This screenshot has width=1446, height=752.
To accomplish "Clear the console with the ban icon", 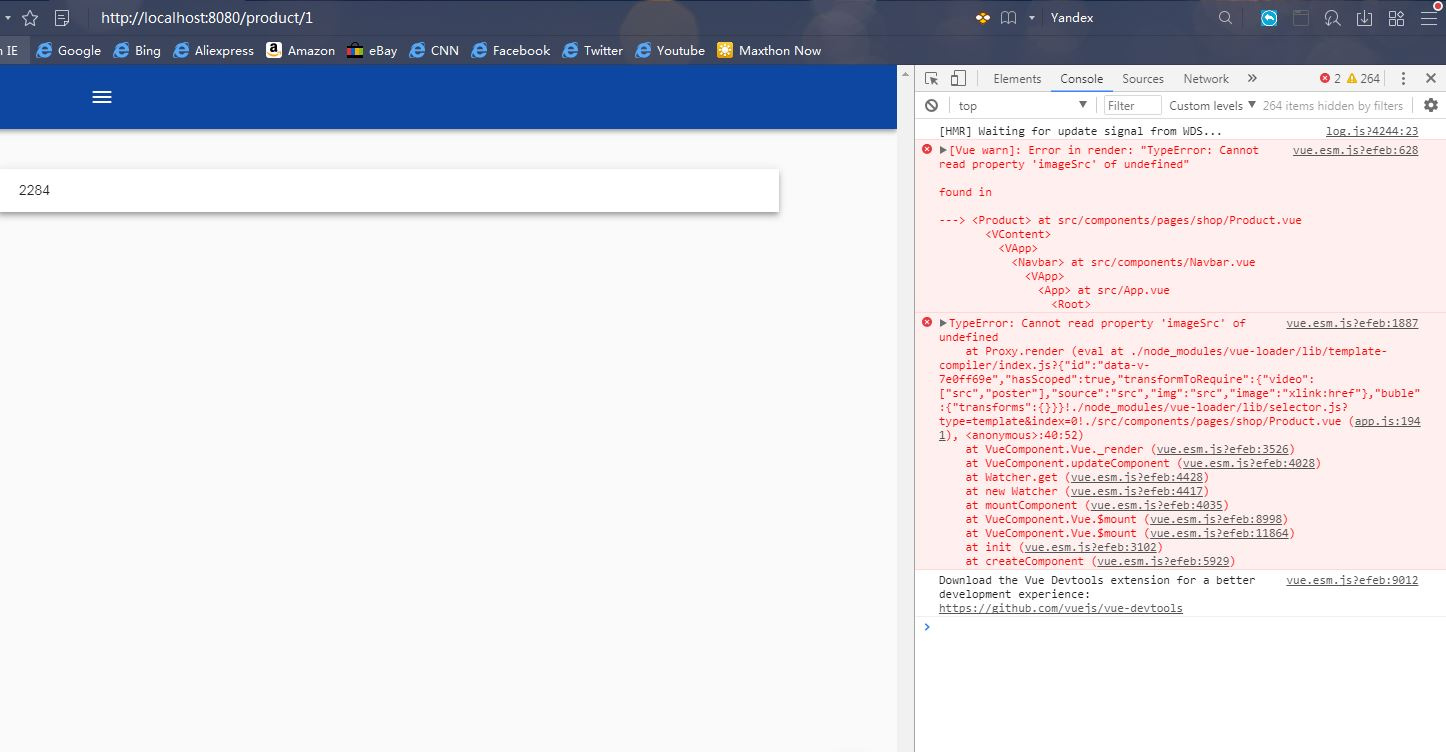I will click(x=932, y=105).
